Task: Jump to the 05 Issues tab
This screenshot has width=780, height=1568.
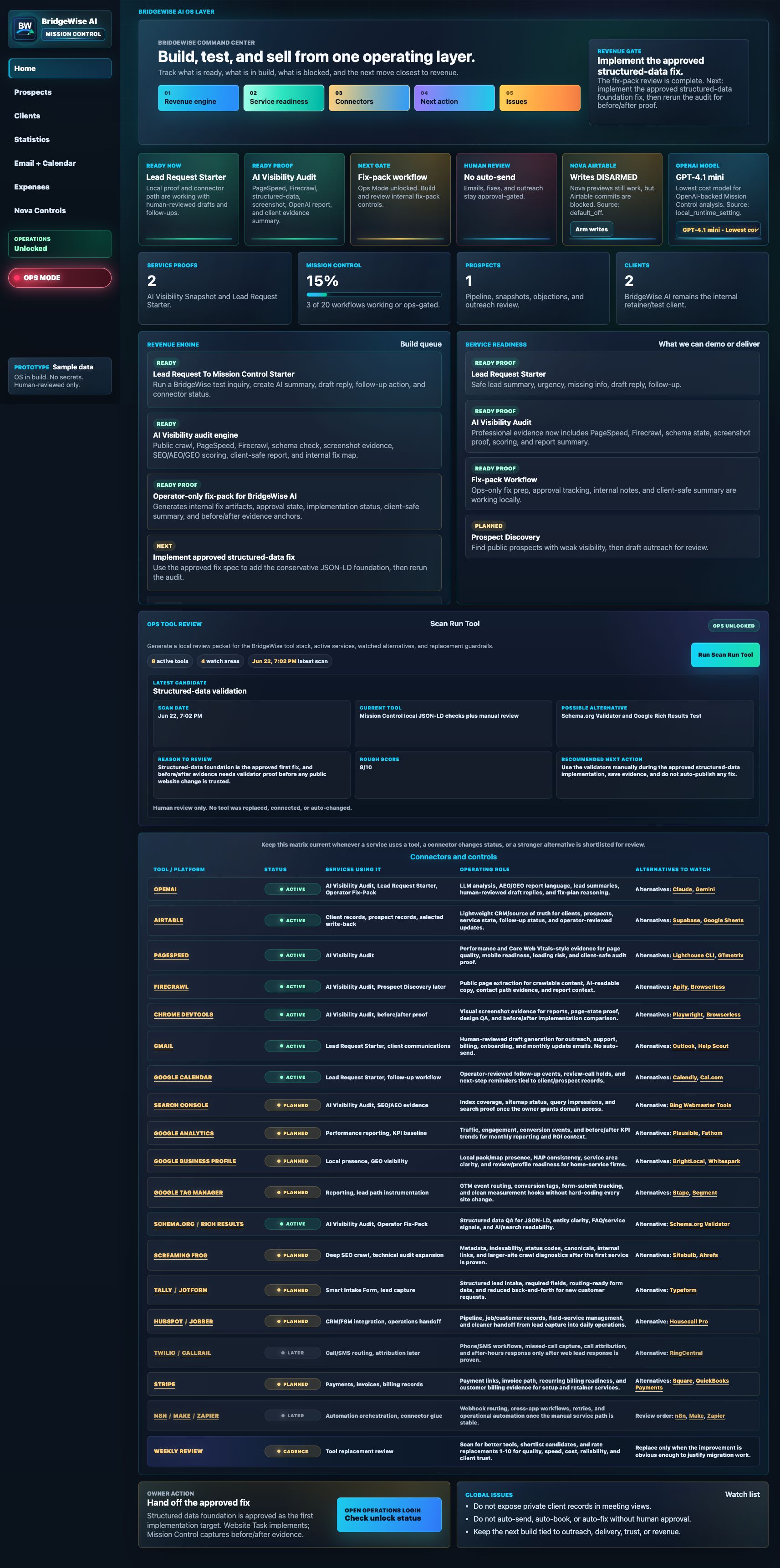Action: [x=540, y=97]
